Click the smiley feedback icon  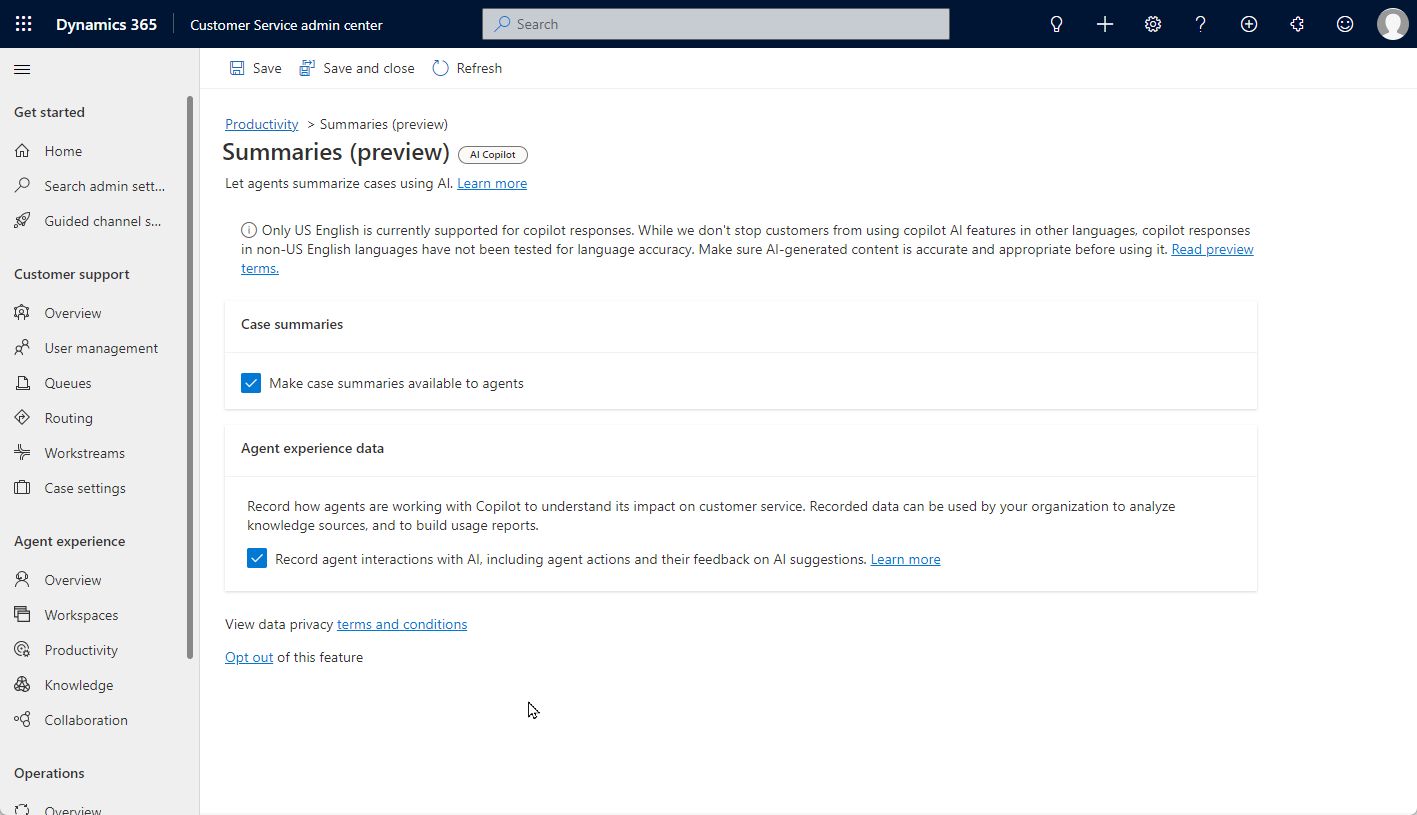1345,24
